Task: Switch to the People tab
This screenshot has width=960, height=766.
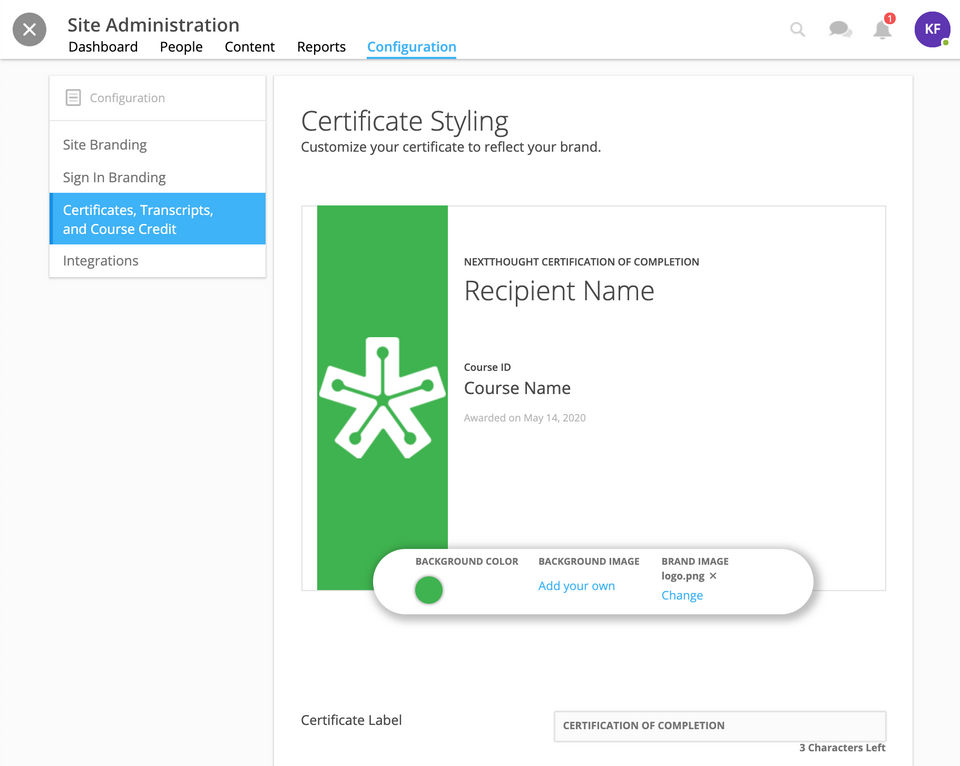Action: pyautogui.click(x=181, y=47)
